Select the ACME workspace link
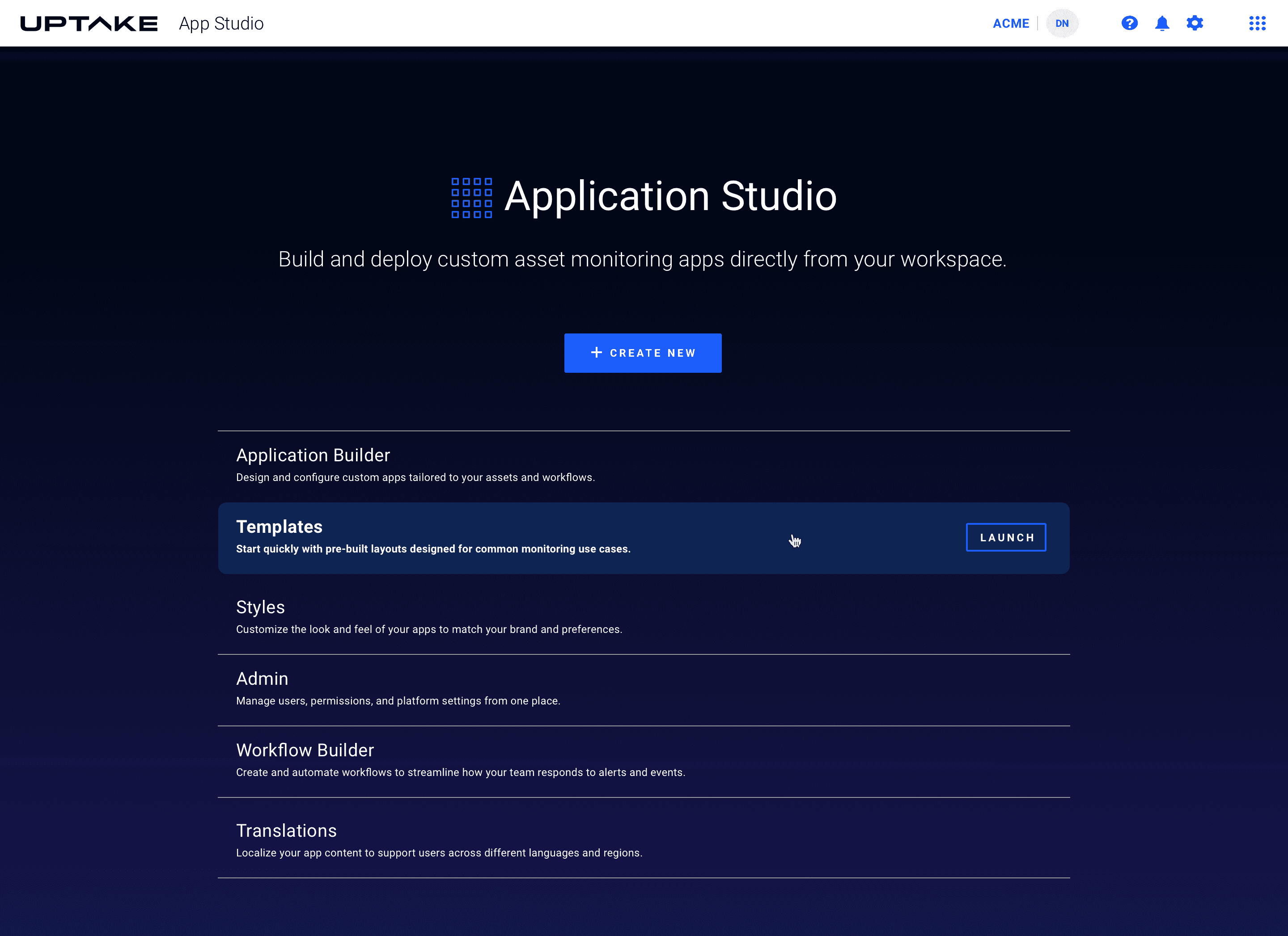This screenshot has width=1288, height=936. (1010, 23)
